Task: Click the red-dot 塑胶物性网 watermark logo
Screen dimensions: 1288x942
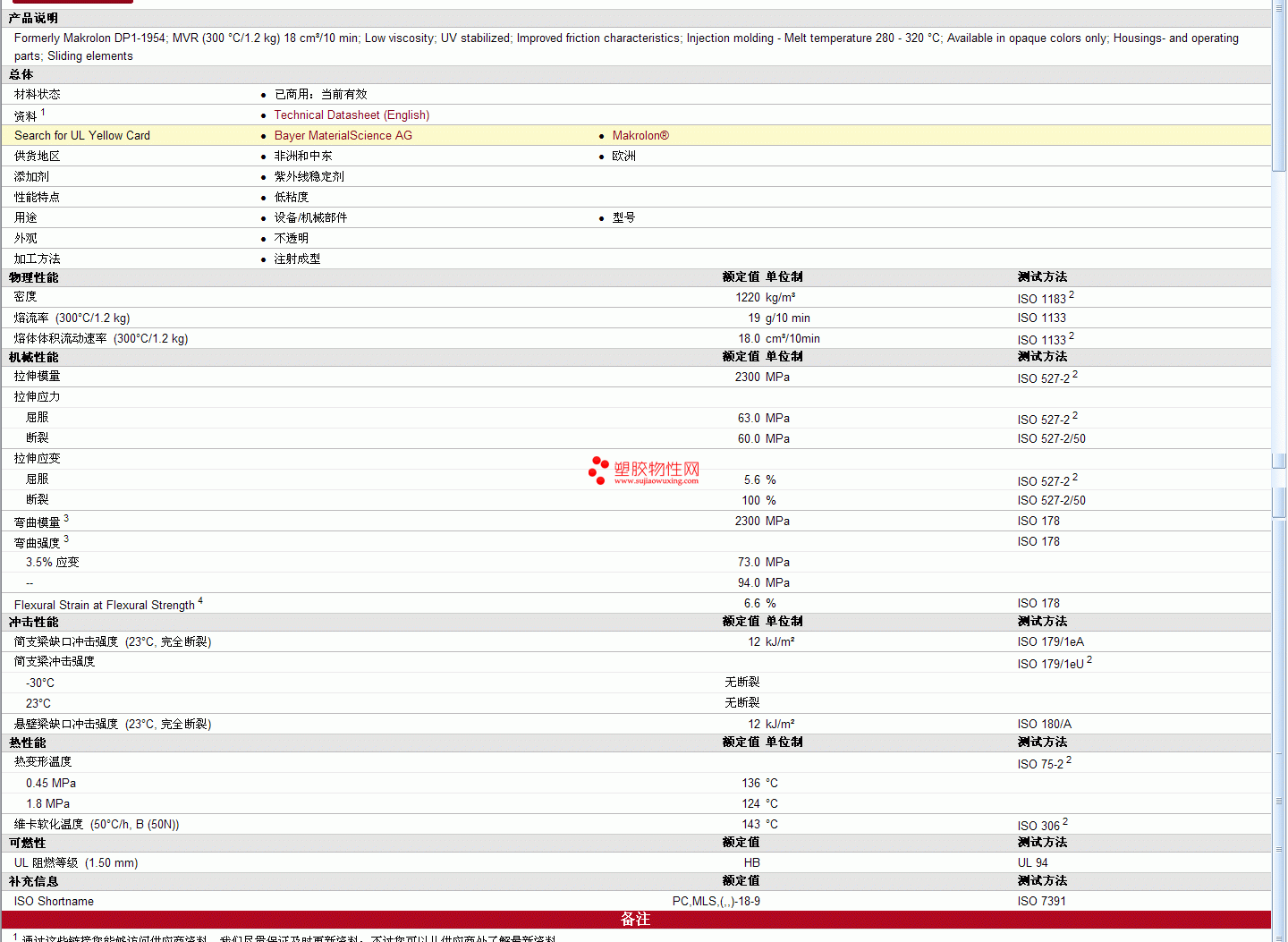Action: point(598,470)
